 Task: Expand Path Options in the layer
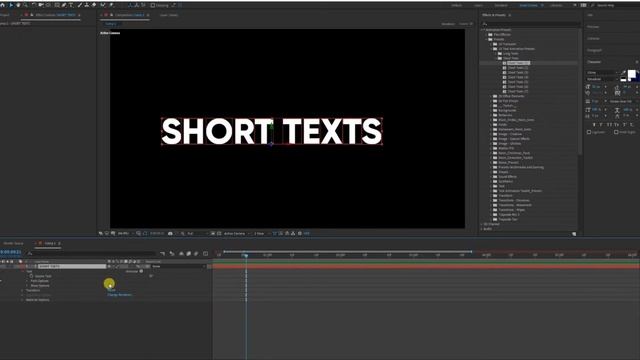point(28,281)
